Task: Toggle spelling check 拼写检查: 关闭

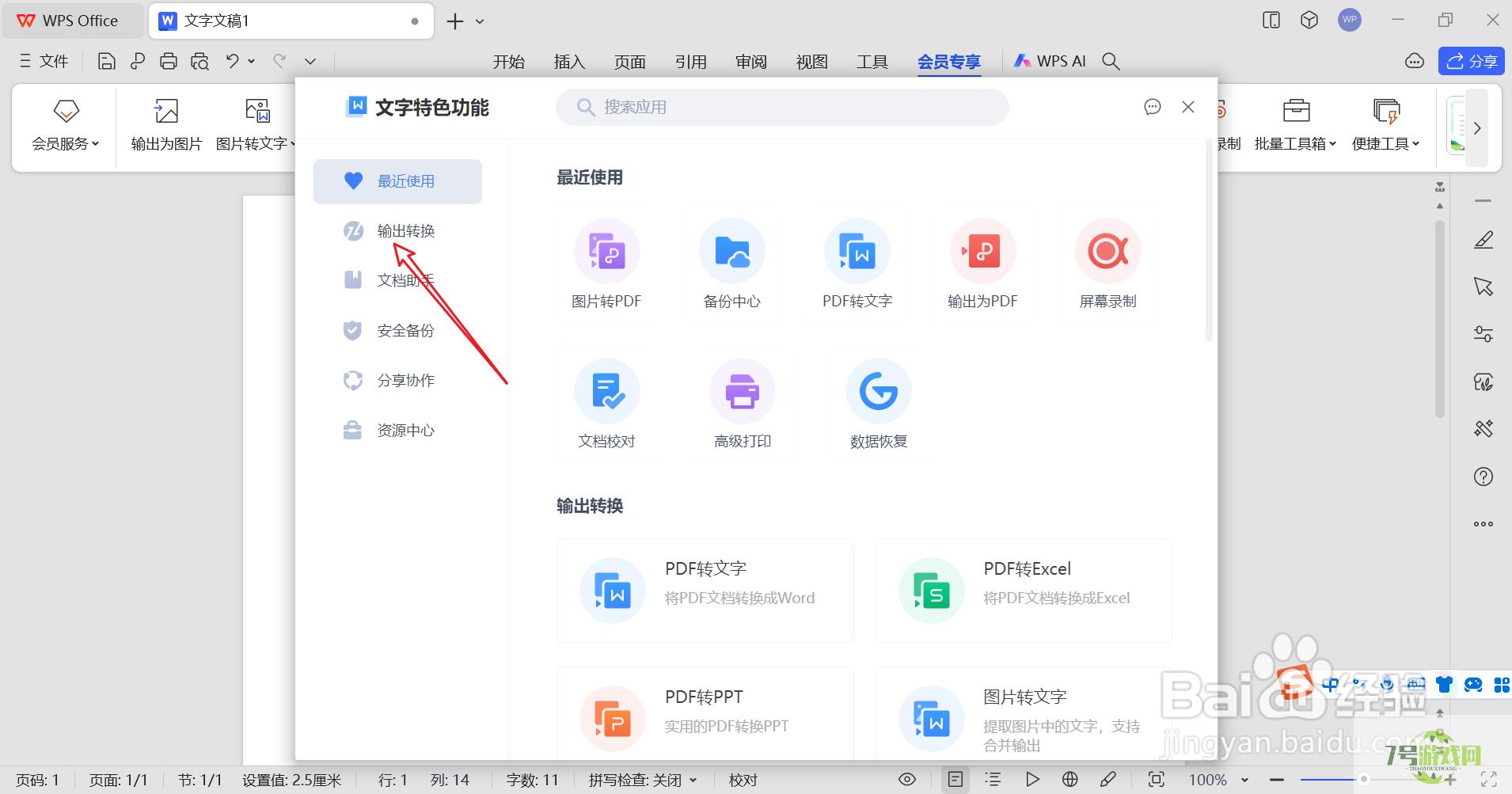Action: 643,781
